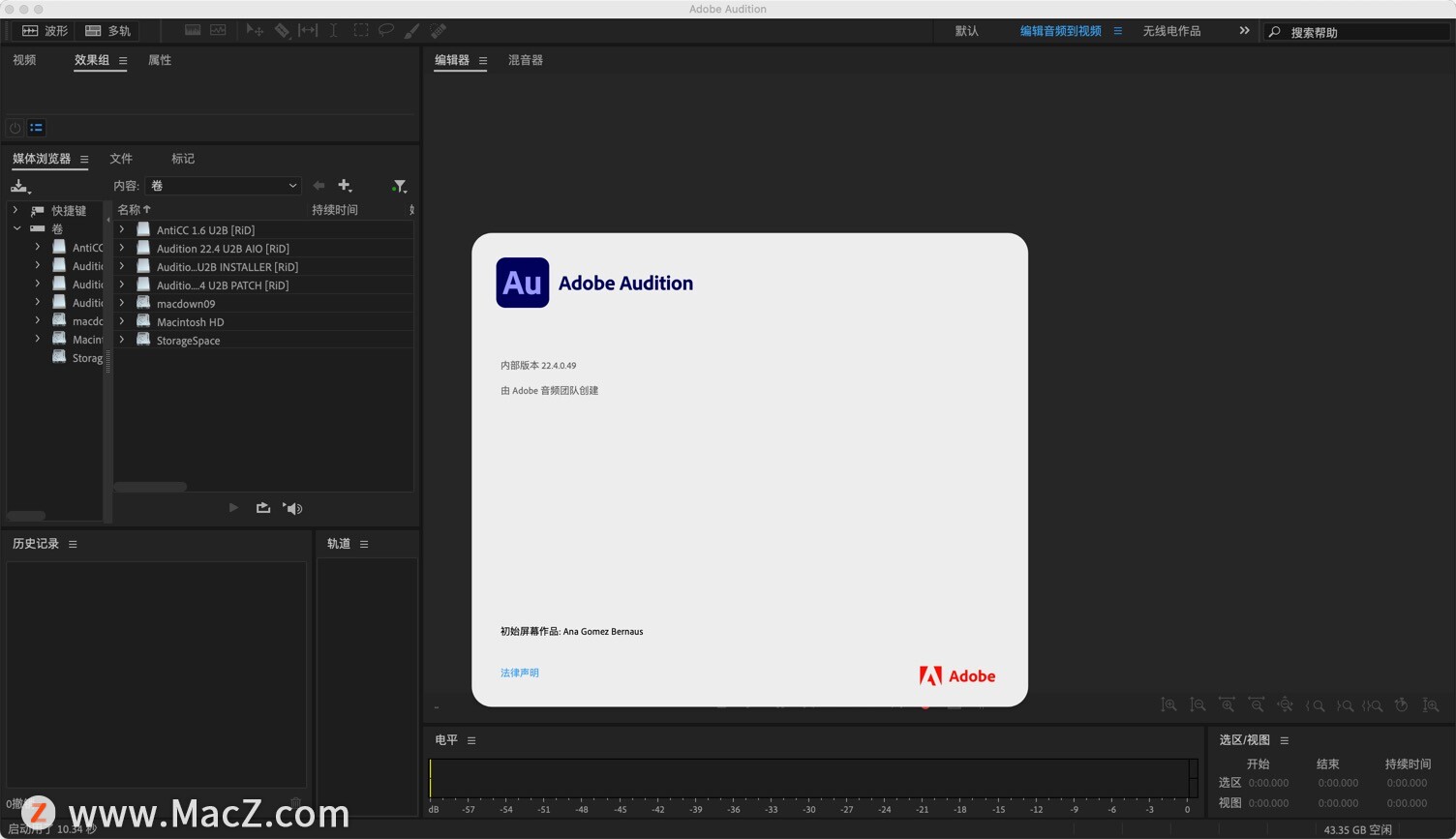
Task: Switch to the 标记 panel tab
Action: point(183,159)
